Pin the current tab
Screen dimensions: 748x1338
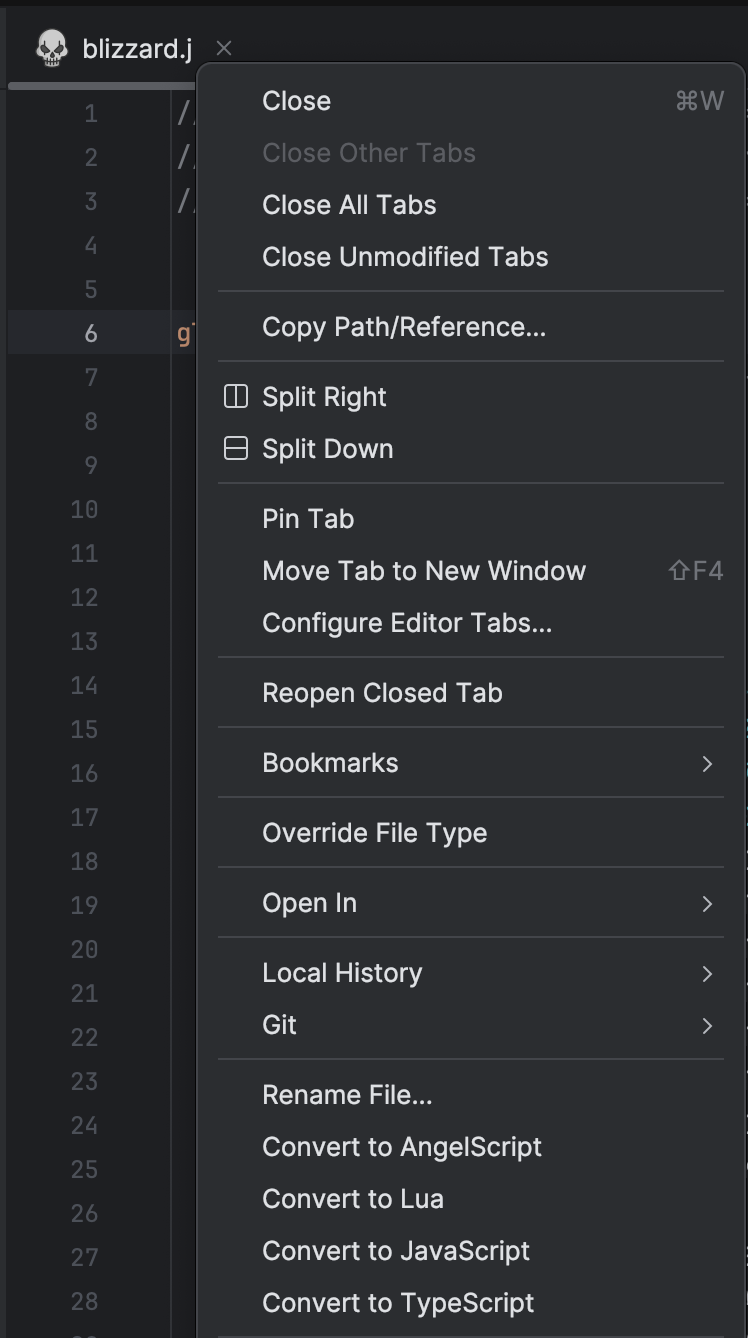tap(308, 519)
